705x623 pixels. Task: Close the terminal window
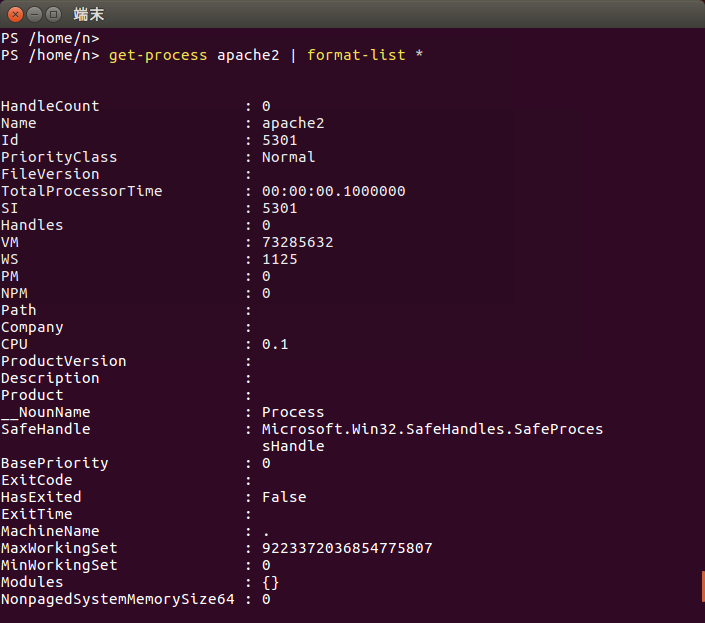(14, 14)
